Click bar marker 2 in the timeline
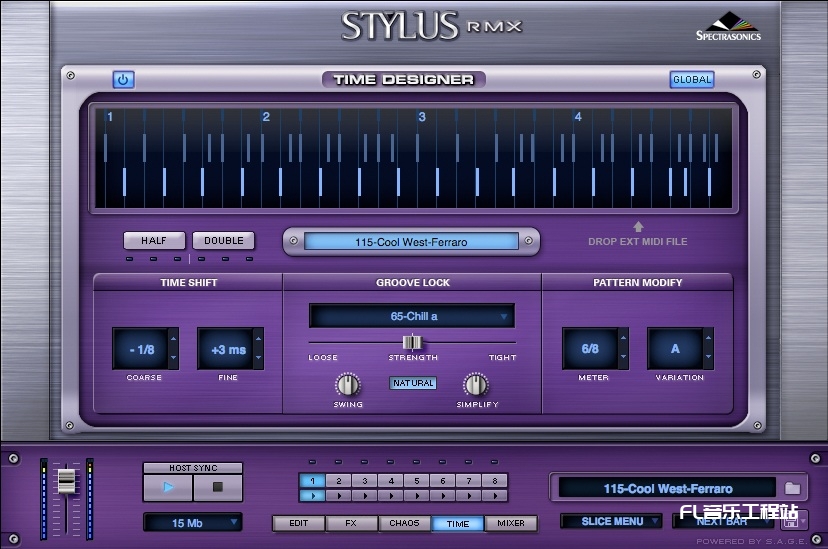The image size is (828, 549). [x=266, y=117]
